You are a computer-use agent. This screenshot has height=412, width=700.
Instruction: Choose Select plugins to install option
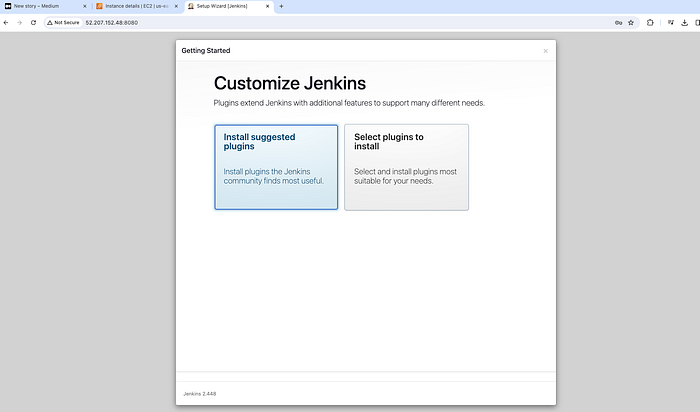click(x=406, y=167)
